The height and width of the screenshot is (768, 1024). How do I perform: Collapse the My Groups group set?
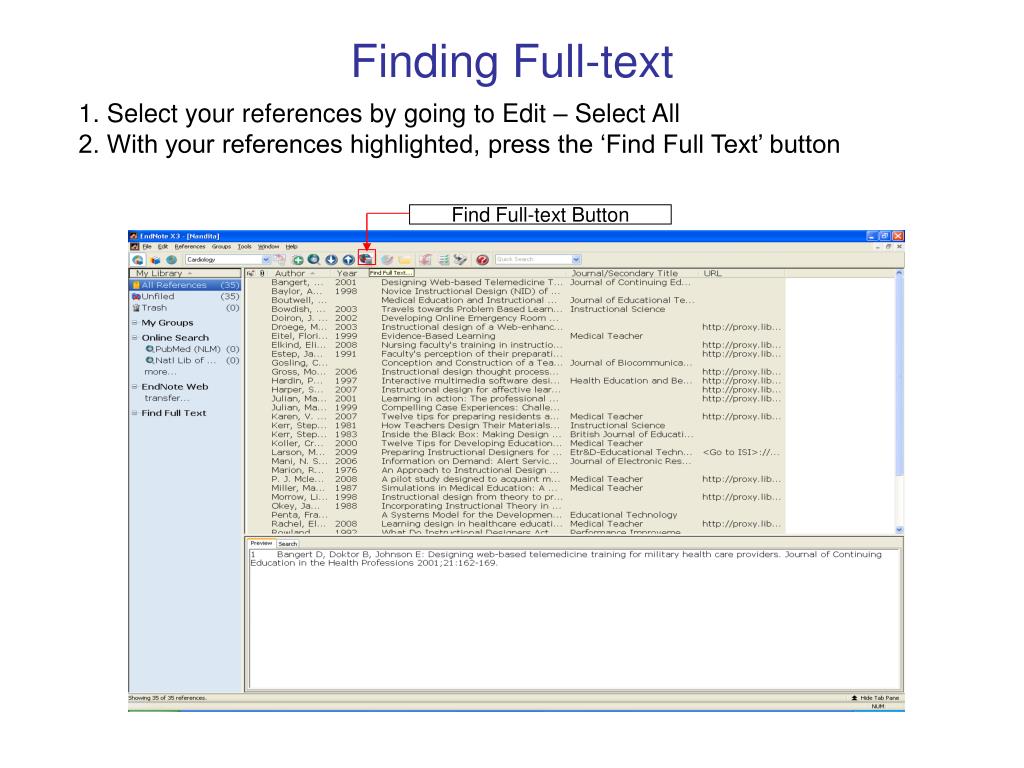coord(135,323)
